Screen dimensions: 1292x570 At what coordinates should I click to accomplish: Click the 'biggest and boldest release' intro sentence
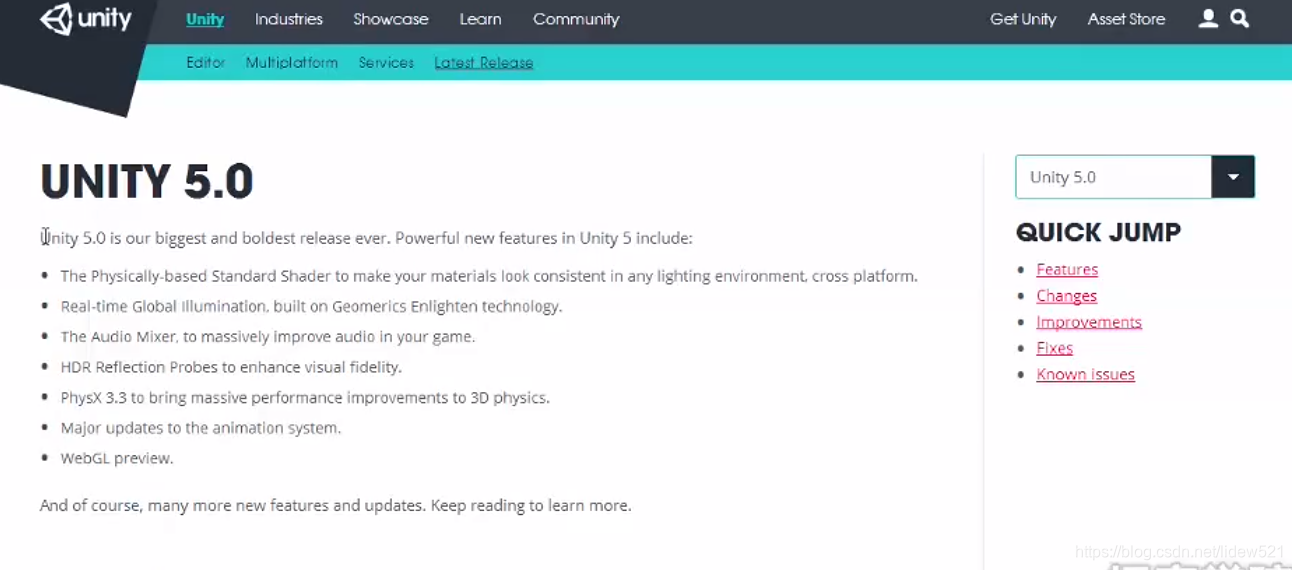pos(366,238)
